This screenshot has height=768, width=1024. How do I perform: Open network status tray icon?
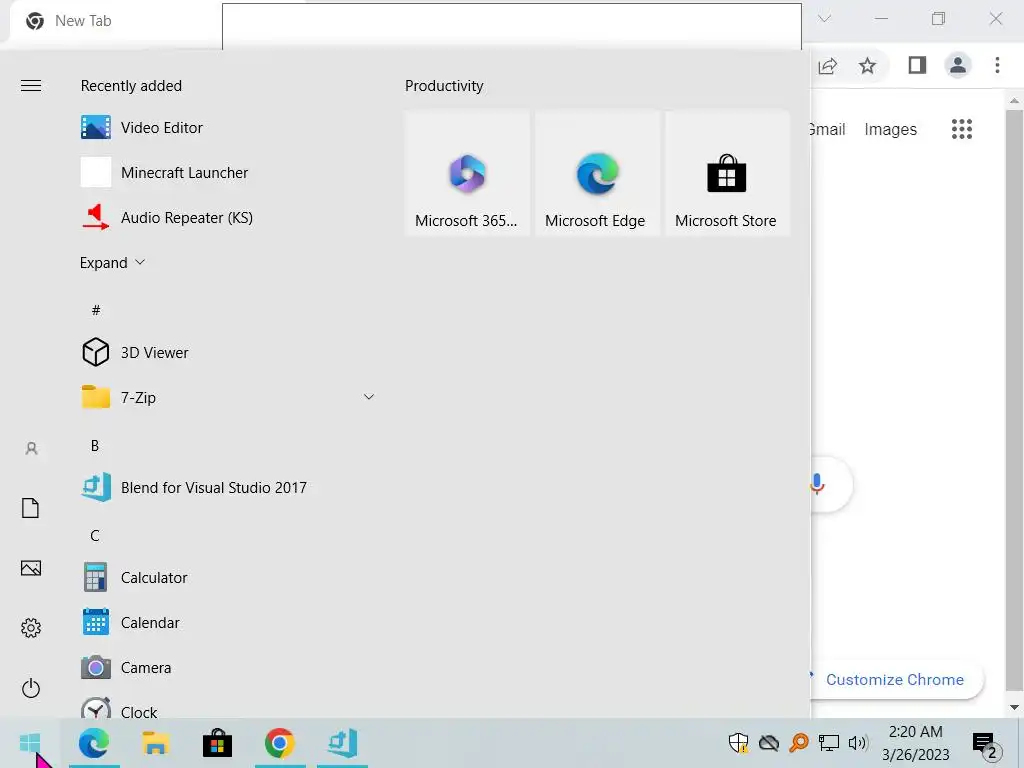point(829,743)
